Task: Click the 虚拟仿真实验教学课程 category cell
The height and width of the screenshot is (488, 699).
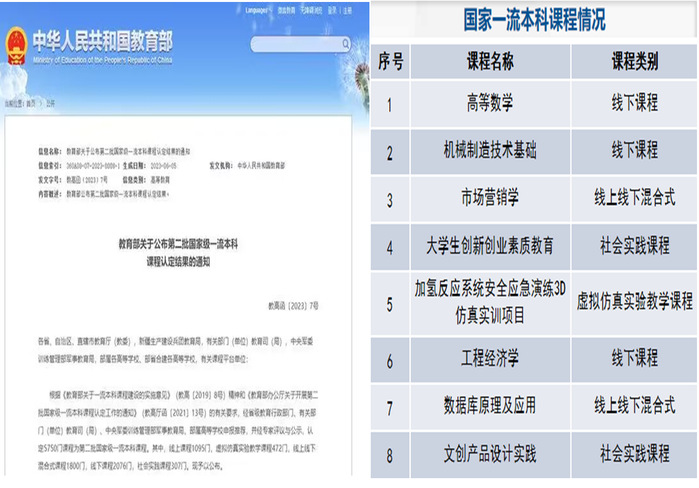Action: [x=634, y=301]
